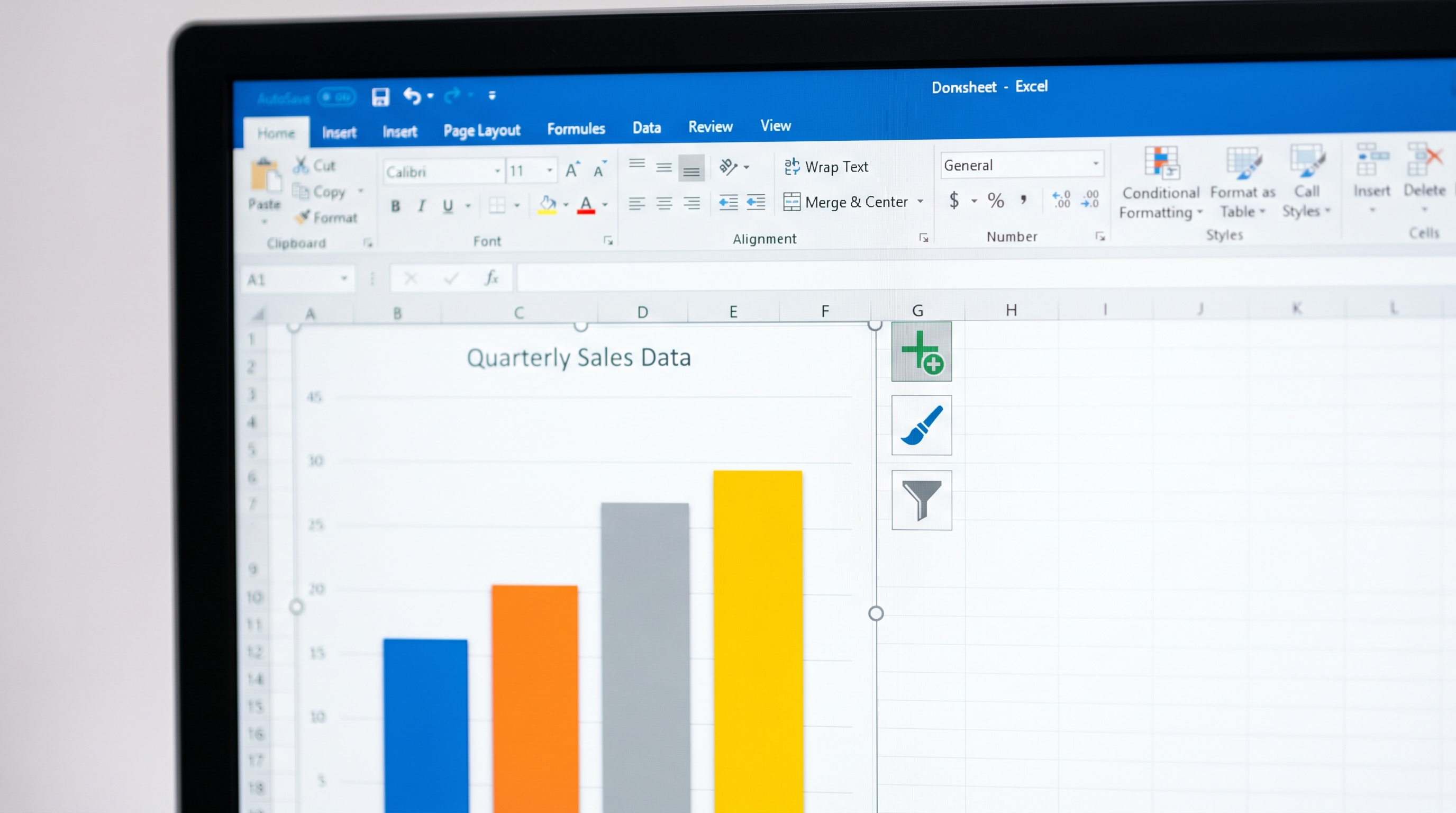Toggle Wrap Text
The width and height of the screenshot is (1456, 813).
pos(826,167)
